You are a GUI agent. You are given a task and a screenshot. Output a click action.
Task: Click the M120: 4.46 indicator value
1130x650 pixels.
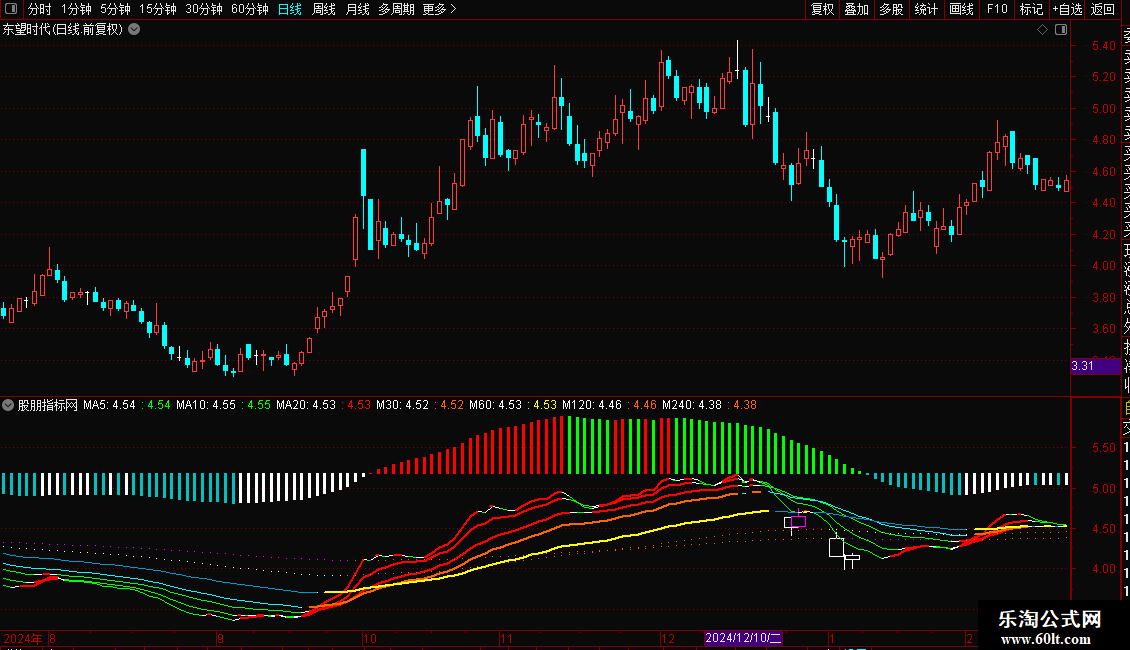592,405
